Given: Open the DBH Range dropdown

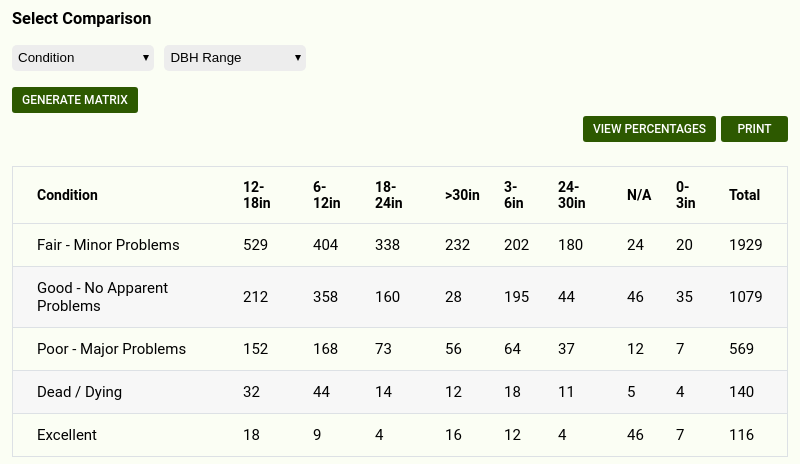Looking at the screenshot, I should click(235, 58).
